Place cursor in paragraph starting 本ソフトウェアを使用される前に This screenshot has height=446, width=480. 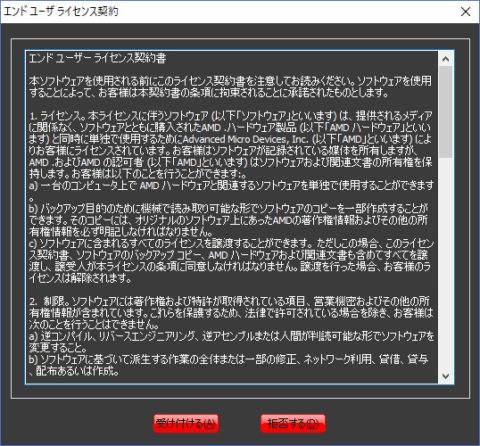230,87
